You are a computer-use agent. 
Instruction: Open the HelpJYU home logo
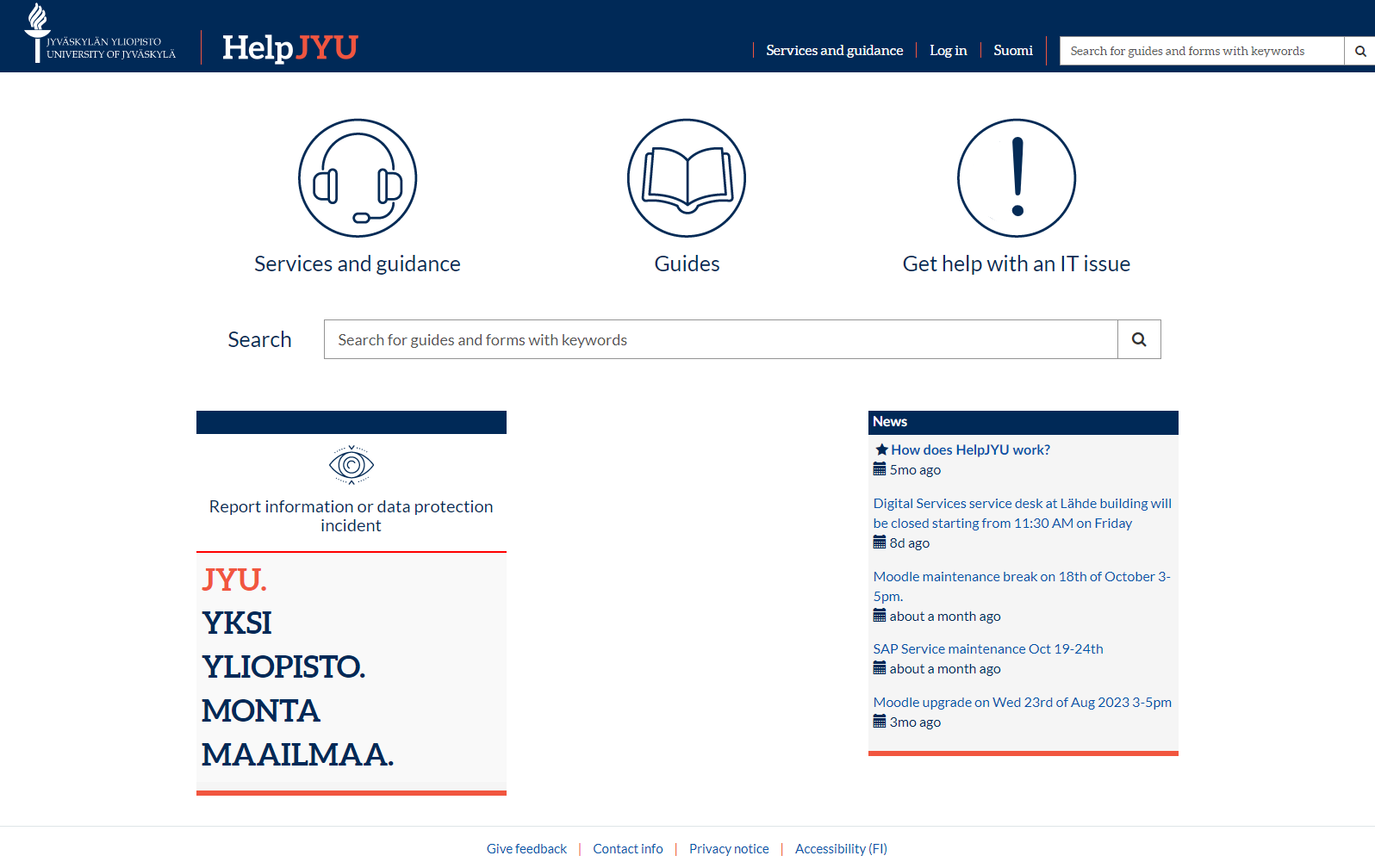point(290,47)
